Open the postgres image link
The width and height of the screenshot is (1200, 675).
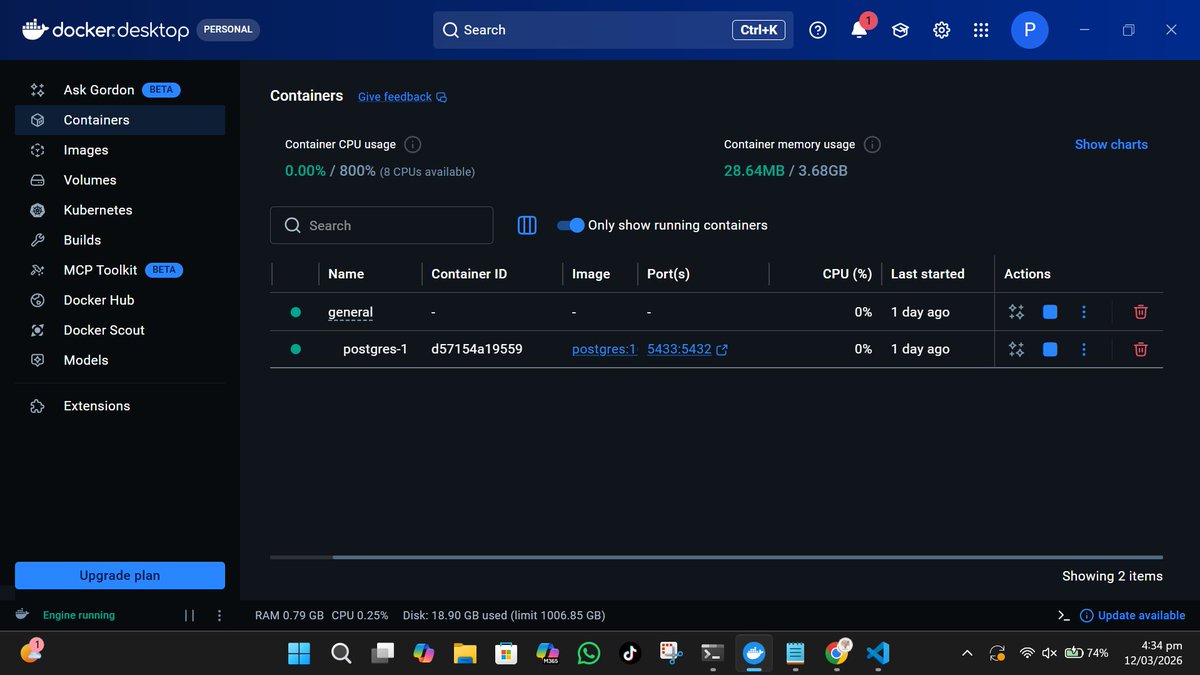(x=604, y=349)
